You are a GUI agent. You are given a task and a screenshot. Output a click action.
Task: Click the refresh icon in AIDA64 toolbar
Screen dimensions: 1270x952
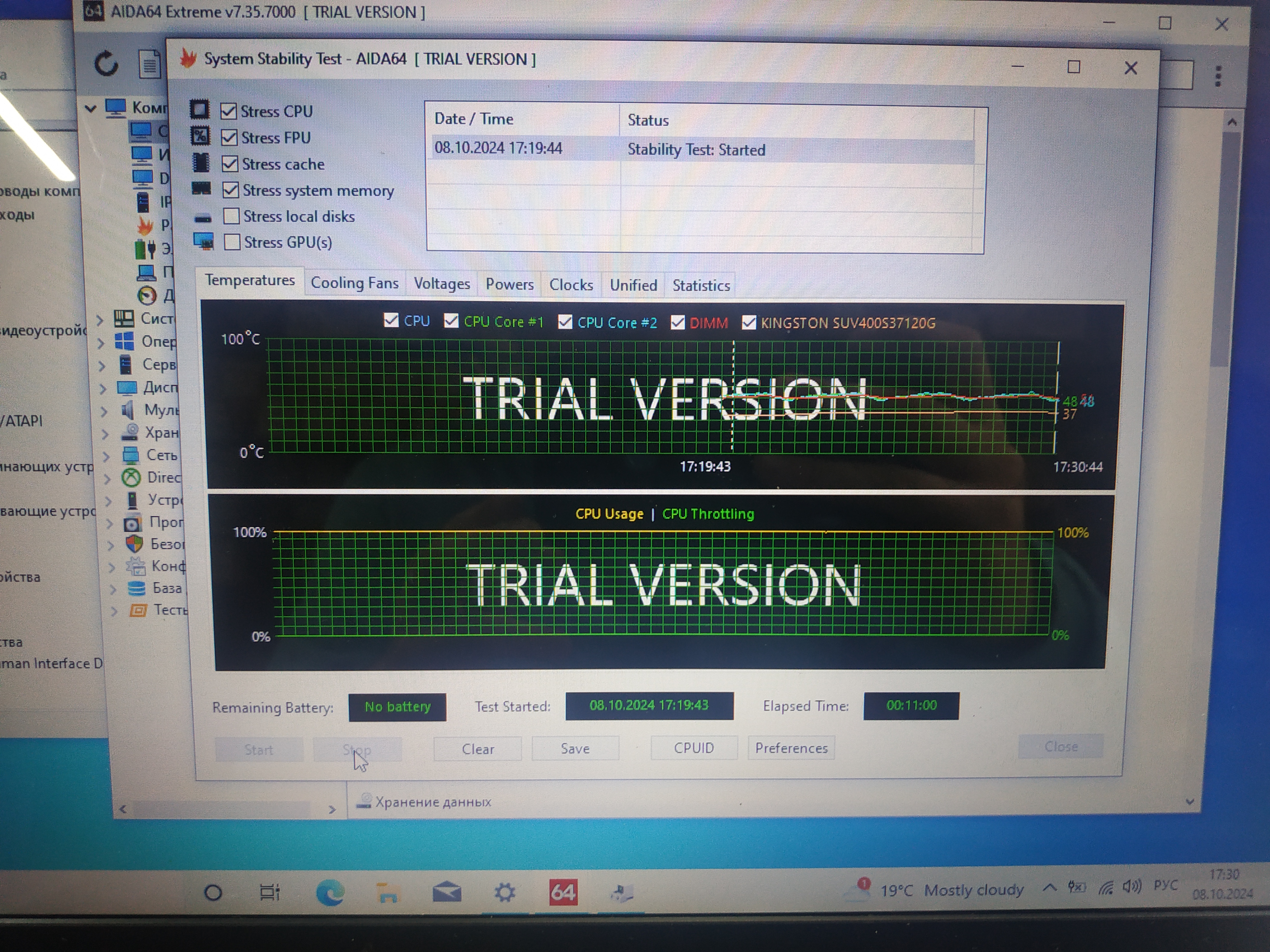106,64
